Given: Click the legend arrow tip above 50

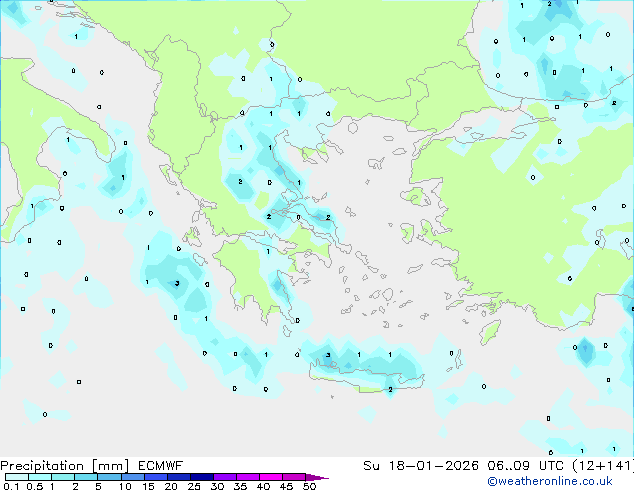Looking at the screenshot, I should pyautogui.click(x=317, y=477).
